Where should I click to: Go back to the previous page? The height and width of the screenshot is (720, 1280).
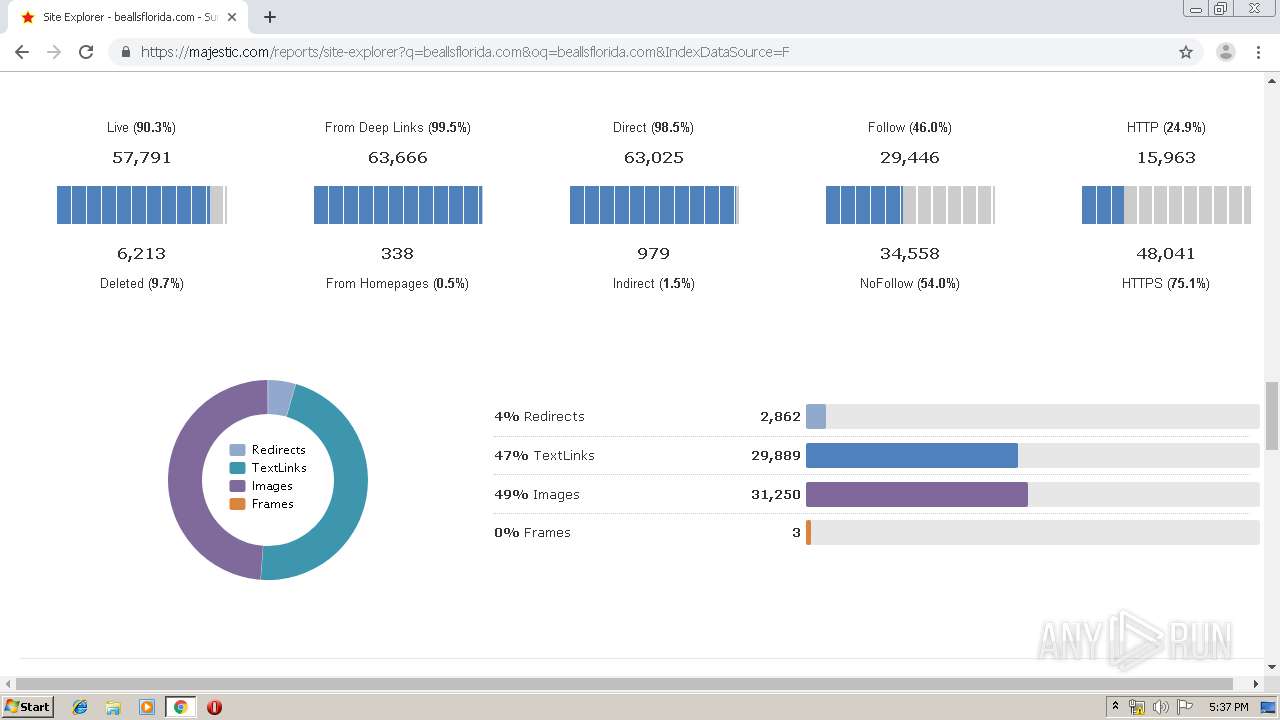[22, 52]
